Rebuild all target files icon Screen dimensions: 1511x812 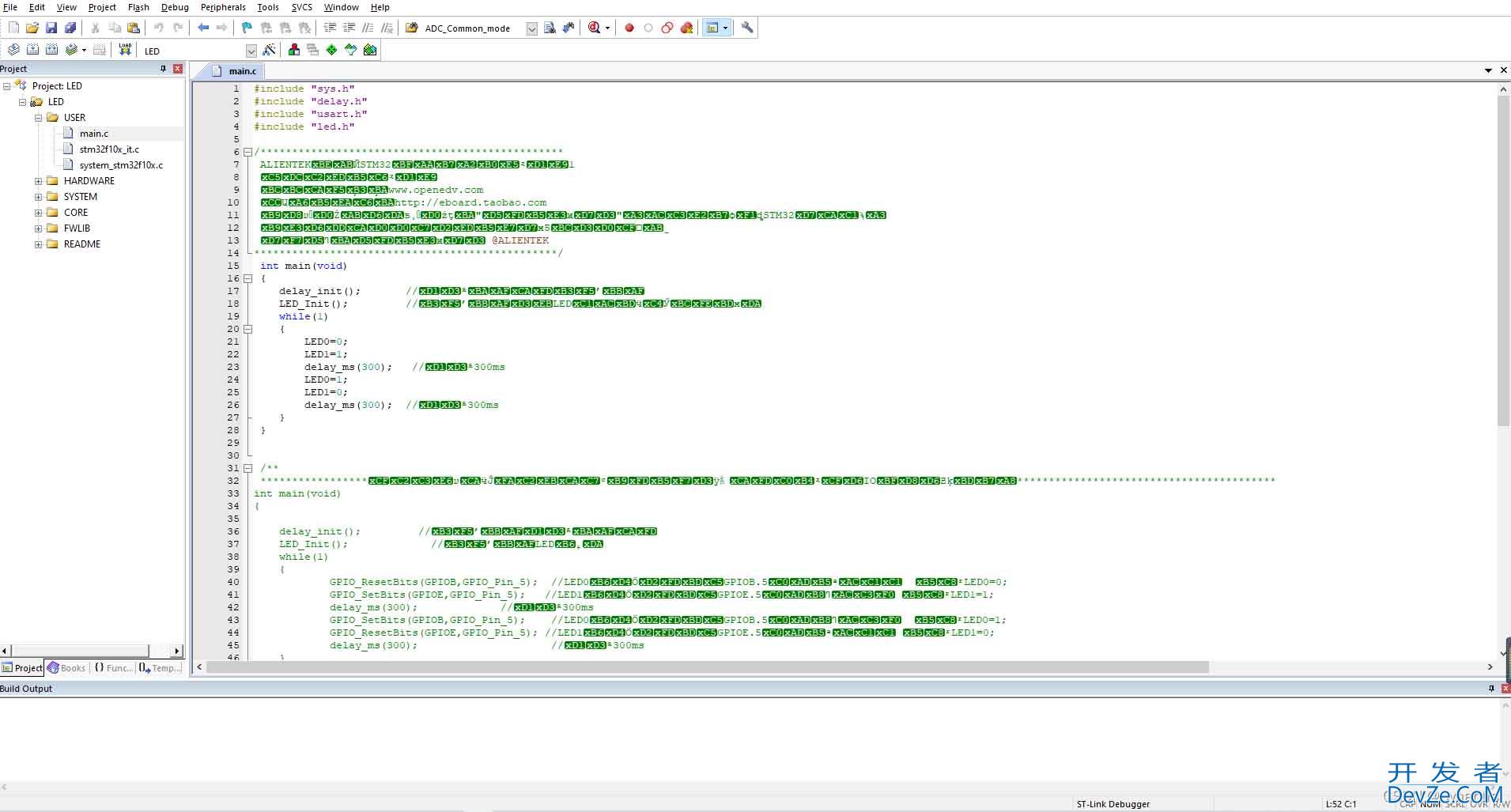pyautogui.click(x=51, y=50)
